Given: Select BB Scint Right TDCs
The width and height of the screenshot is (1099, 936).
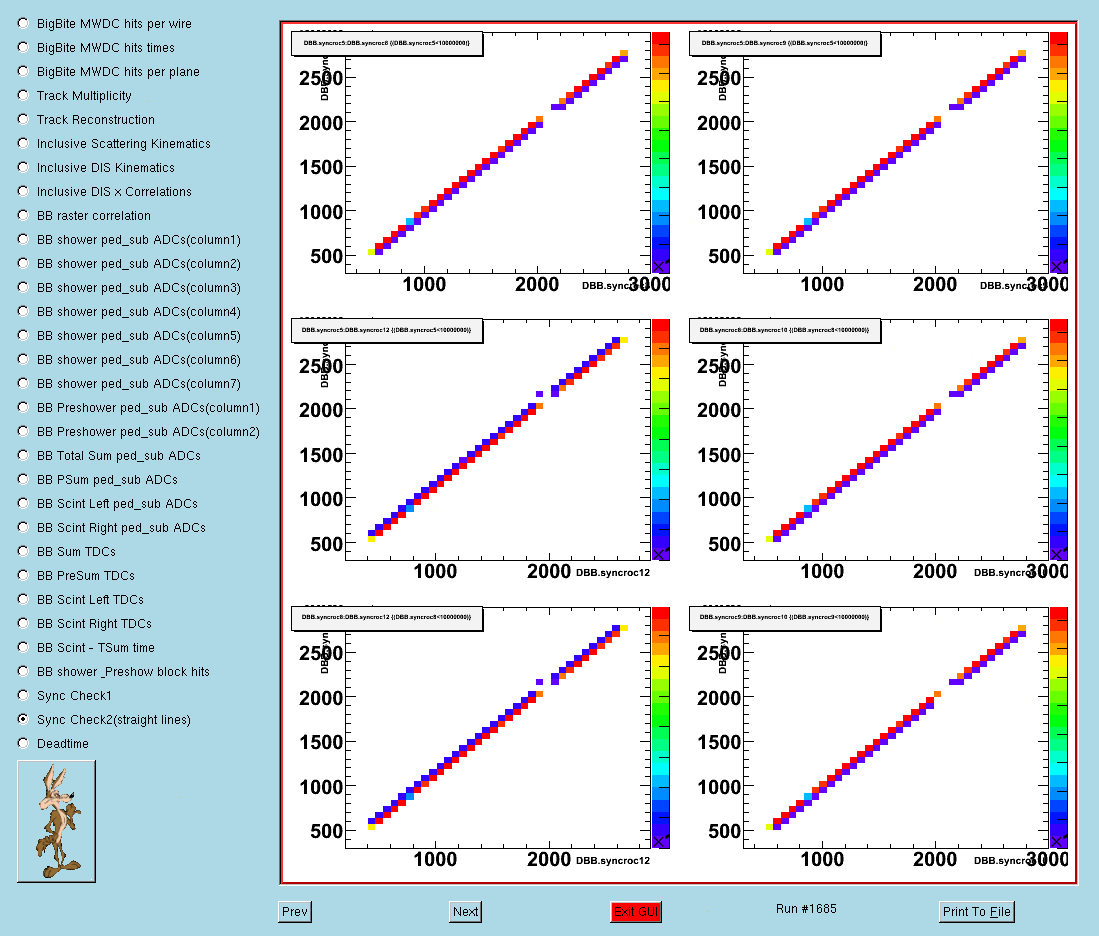Looking at the screenshot, I should tap(85, 623).
